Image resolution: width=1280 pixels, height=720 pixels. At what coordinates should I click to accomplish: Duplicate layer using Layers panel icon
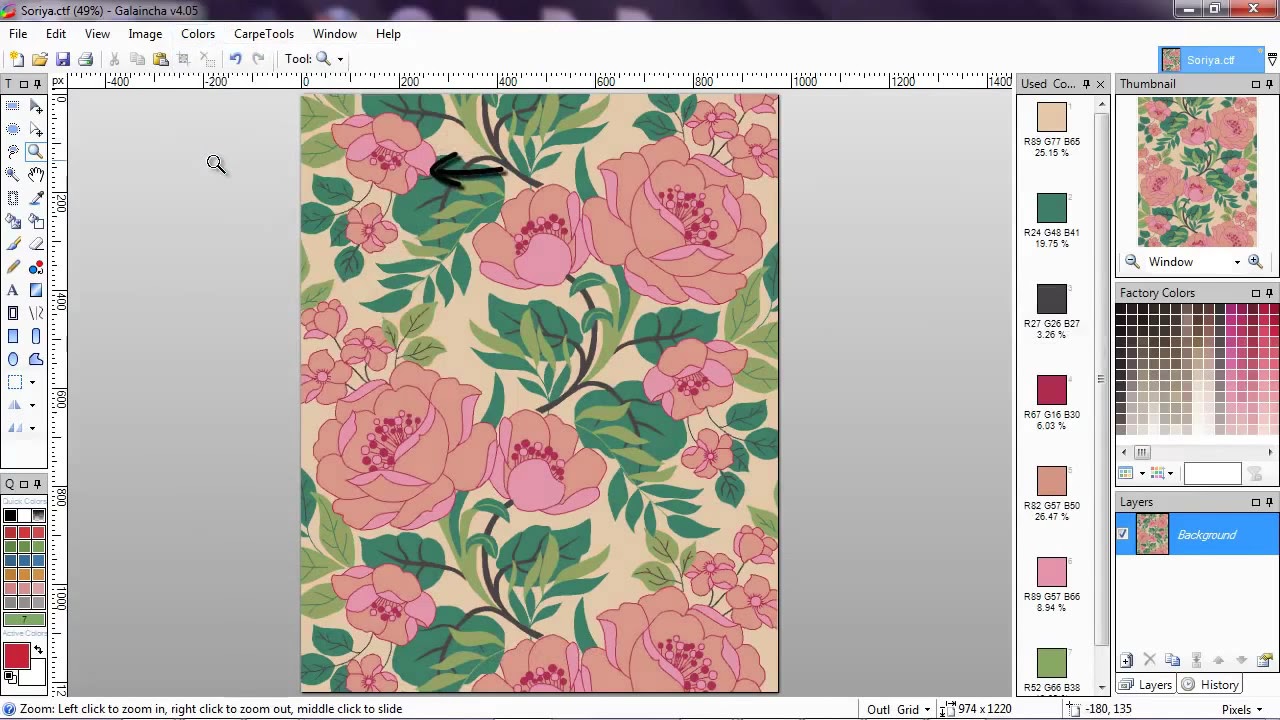pyautogui.click(x=1172, y=660)
